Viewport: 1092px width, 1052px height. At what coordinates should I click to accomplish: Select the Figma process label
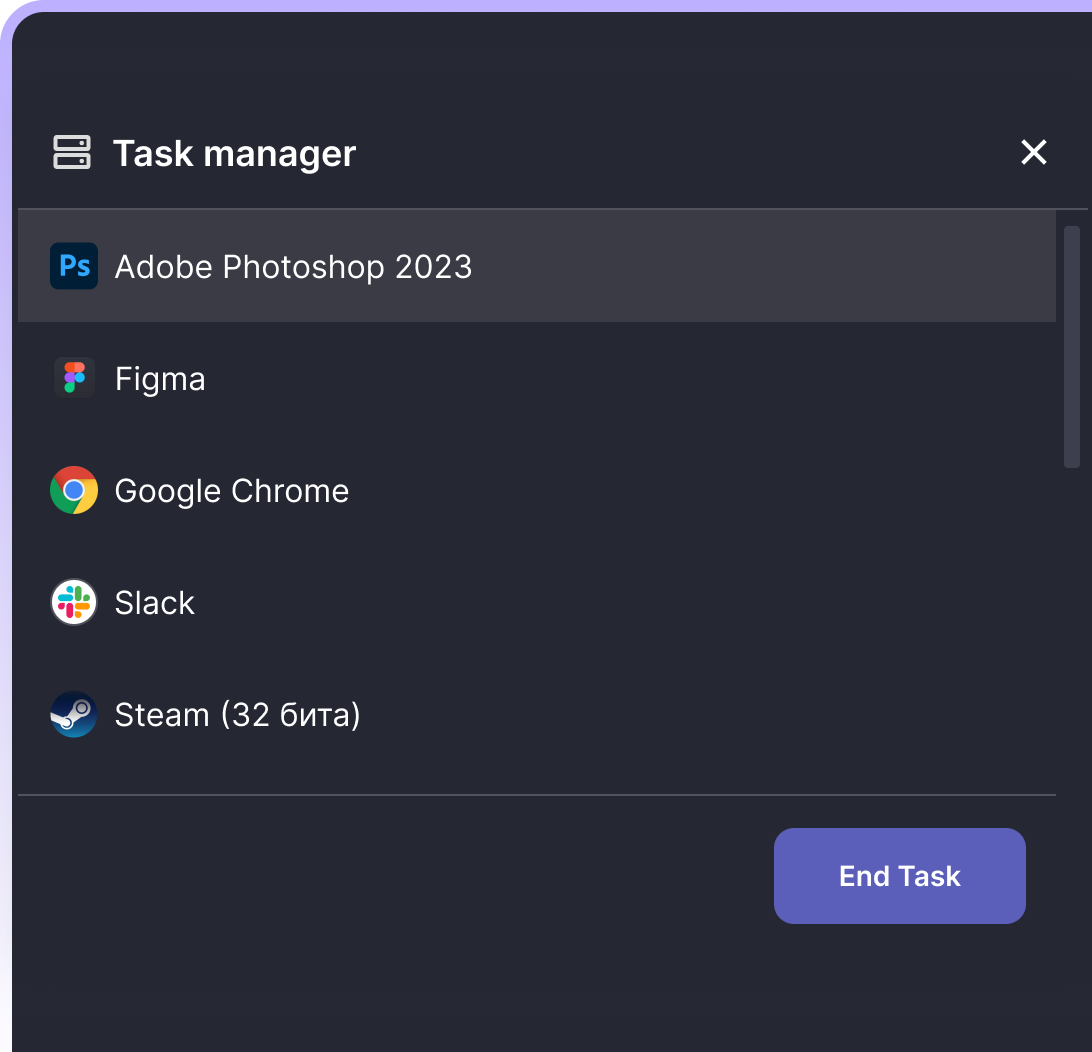(160, 379)
